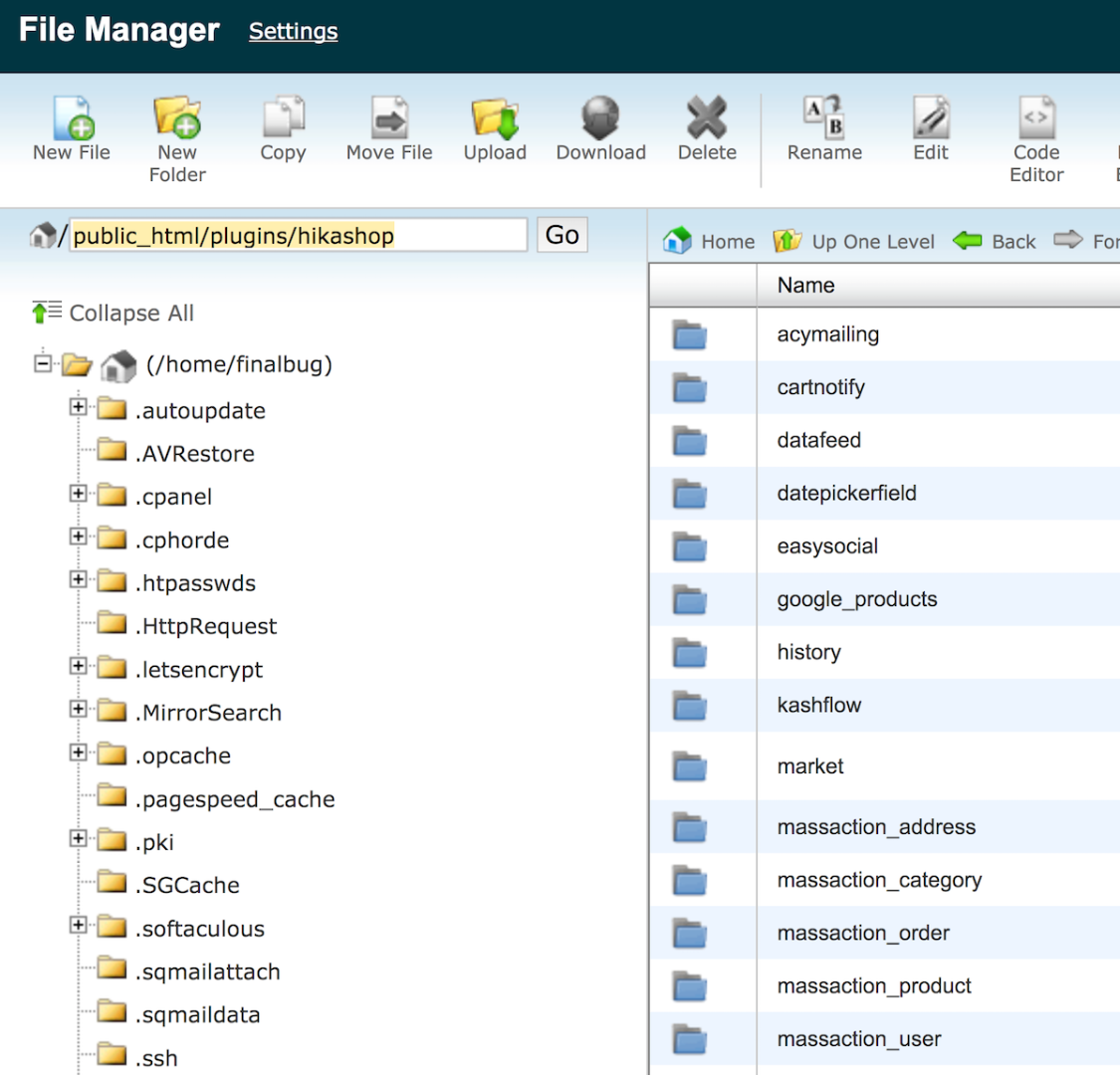The image size is (1120, 1075).
Task: Click the Copy icon in toolbar
Action: 283,118
